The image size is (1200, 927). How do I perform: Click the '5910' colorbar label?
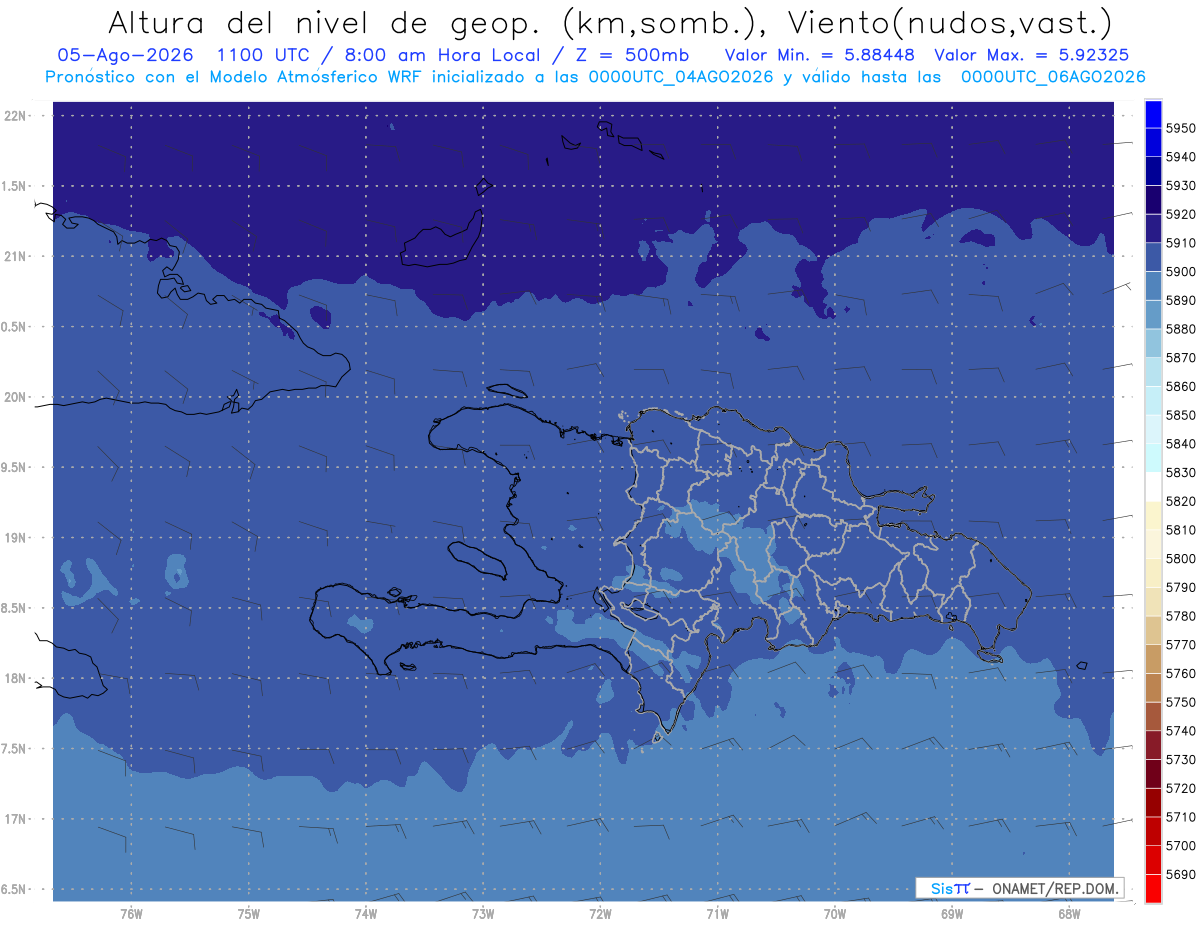[x=1181, y=243]
